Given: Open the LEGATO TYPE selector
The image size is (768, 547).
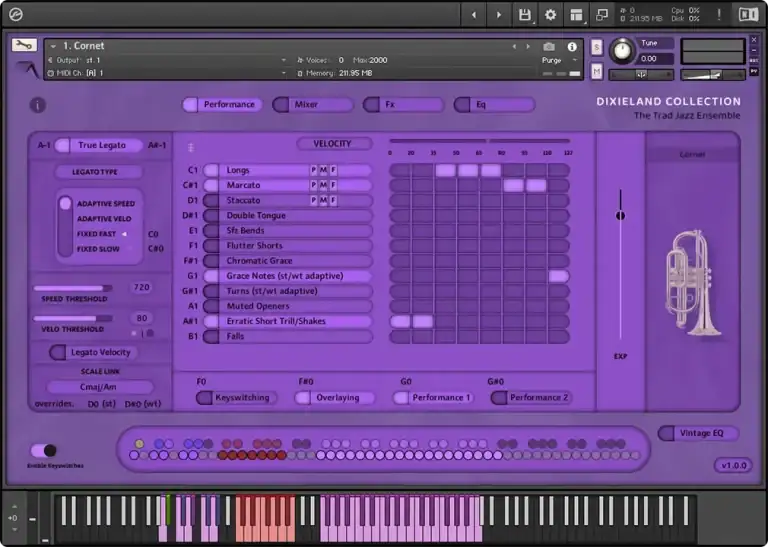Looking at the screenshot, I should [98, 172].
